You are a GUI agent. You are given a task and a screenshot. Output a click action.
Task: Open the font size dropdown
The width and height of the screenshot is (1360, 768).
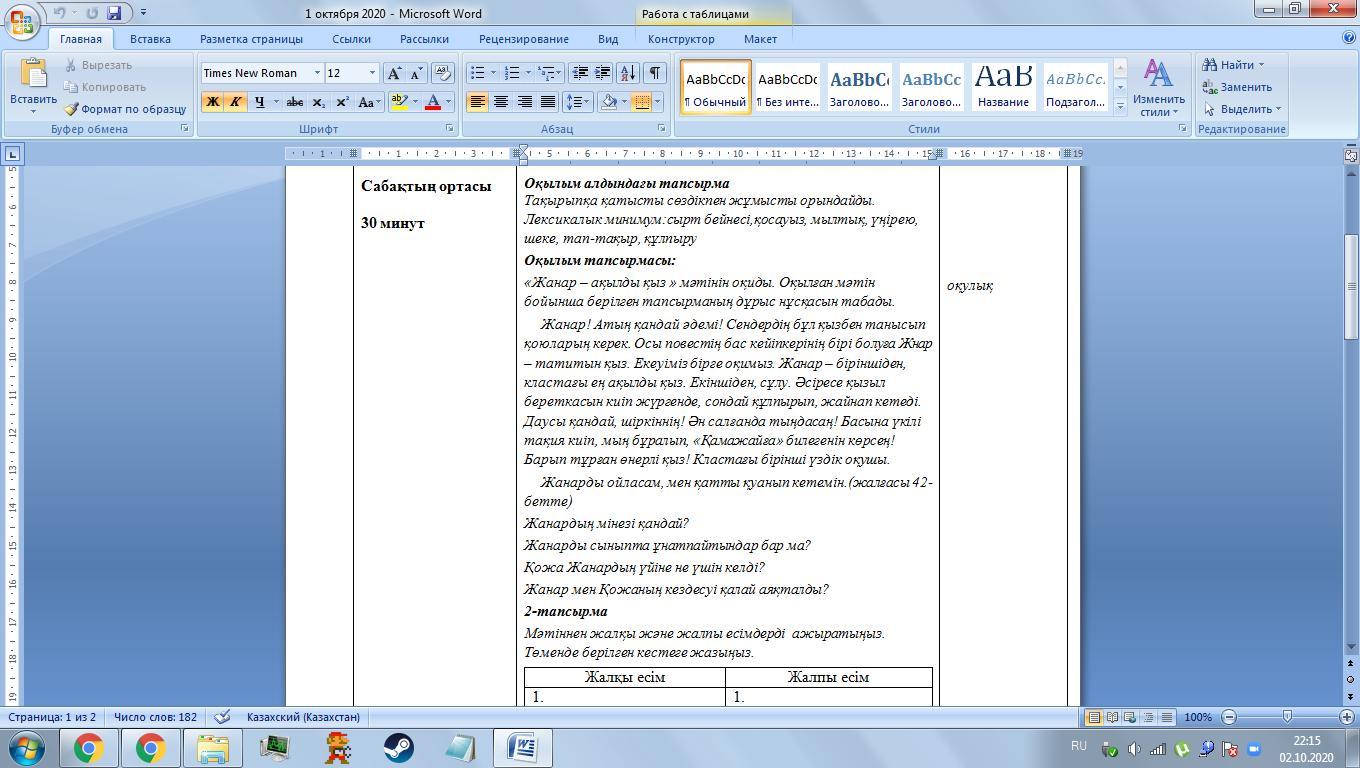[372, 73]
